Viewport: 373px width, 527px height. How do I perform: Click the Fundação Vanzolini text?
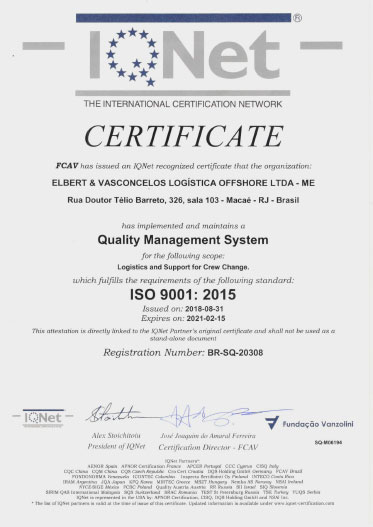318,424
